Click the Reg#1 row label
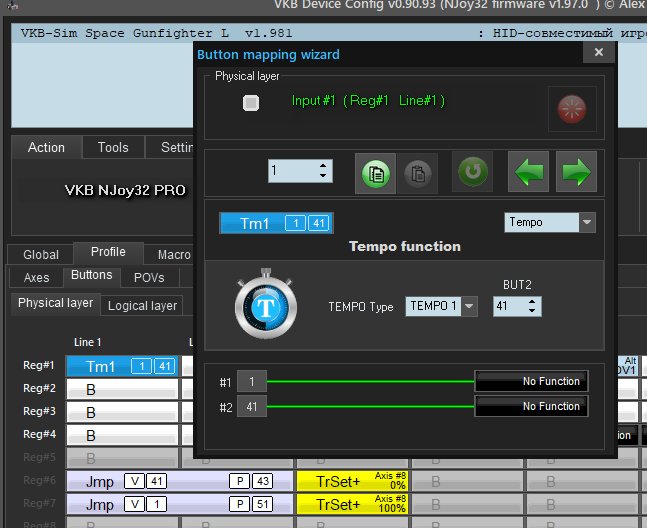Image resolution: width=647 pixels, height=528 pixels. (x=38, y=365)
